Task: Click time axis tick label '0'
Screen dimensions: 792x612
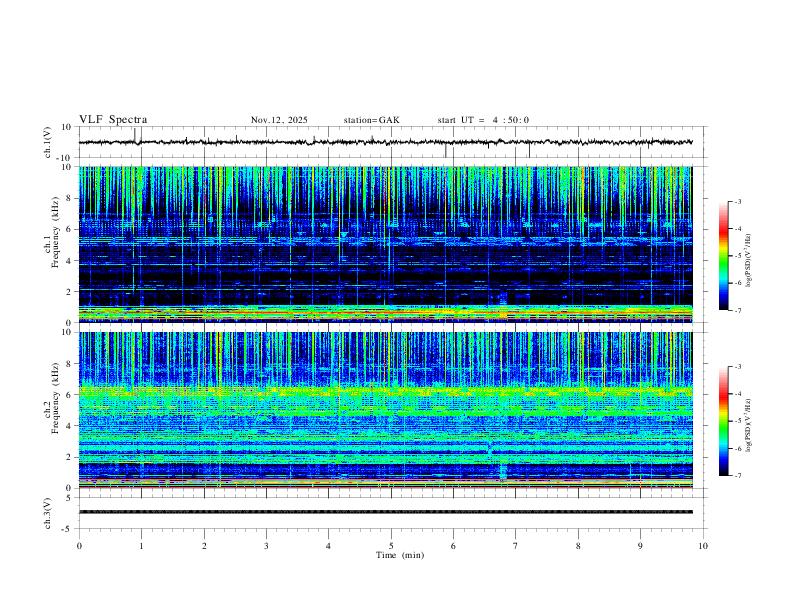Action: (79, 546)
